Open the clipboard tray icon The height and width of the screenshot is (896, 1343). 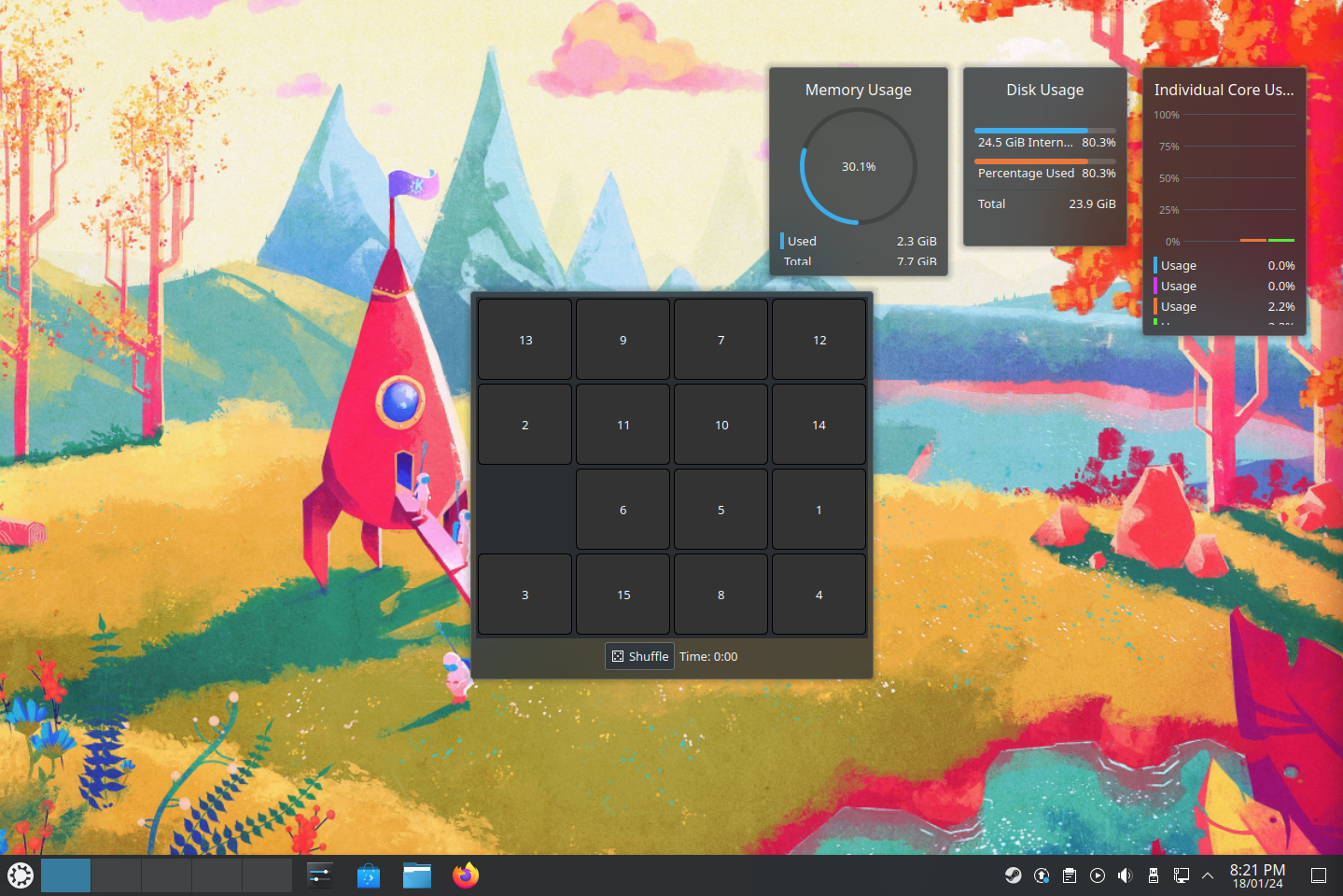click(x=1070, y=875)
